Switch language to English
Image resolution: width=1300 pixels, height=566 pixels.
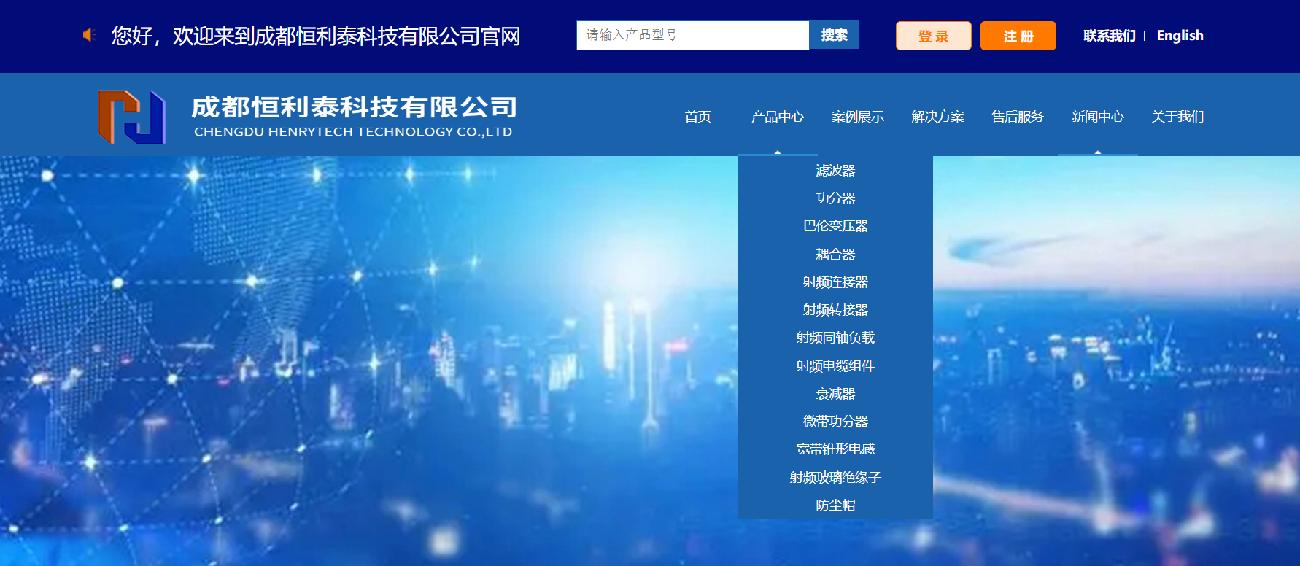[1180, 36]
